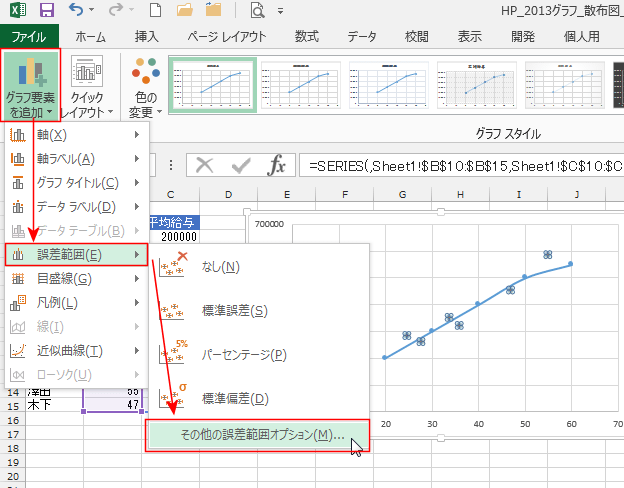Choose 標準誤差(S) error bar option
624x488 pixels.
coord(232,311)
